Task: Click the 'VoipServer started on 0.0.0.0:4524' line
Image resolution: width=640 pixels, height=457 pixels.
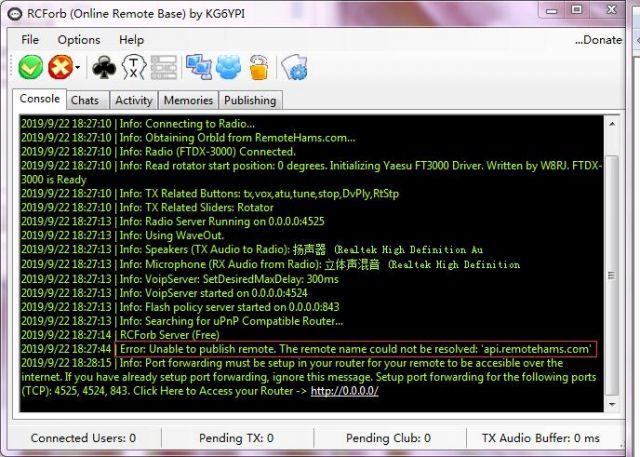Action: (164, 293)
